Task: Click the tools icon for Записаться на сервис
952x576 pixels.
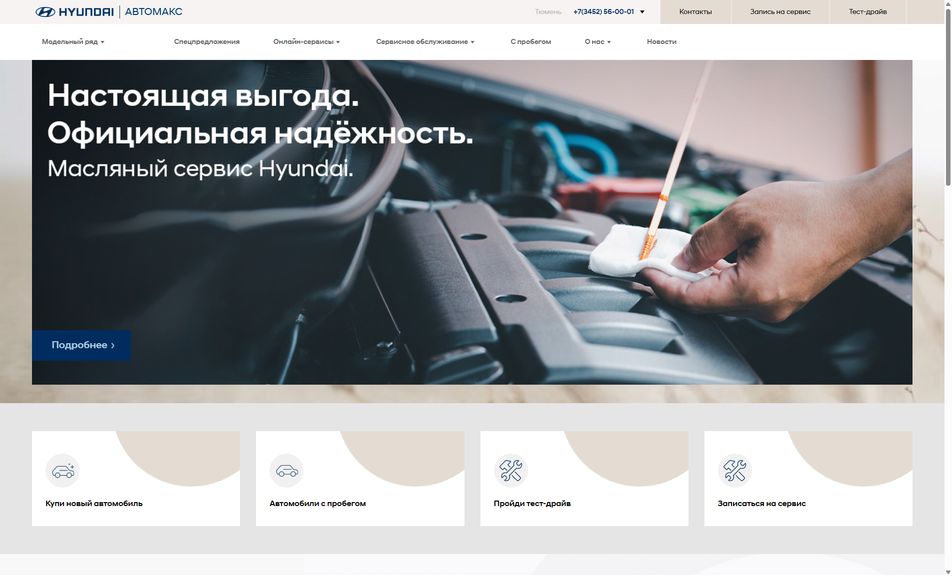Action: point(735,470)
